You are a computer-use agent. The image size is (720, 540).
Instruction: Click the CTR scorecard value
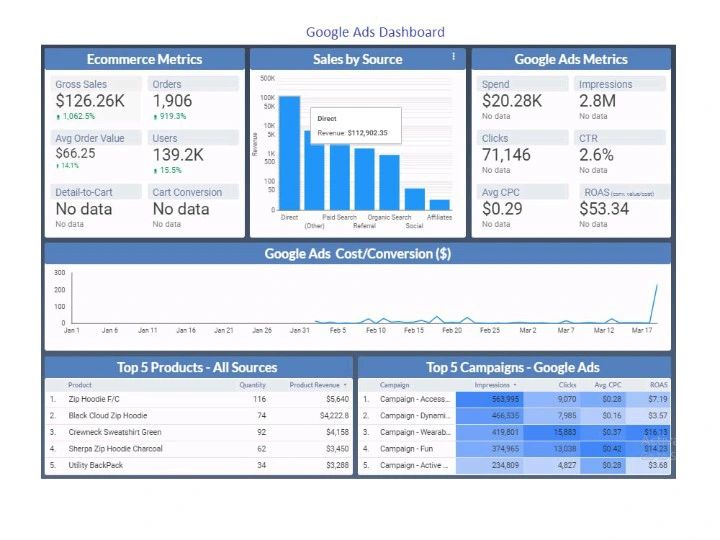[x=596, y=155]
